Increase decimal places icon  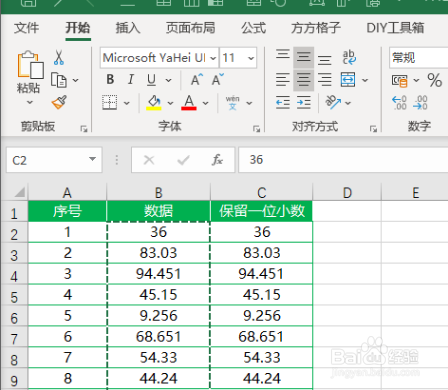[399, 102]
